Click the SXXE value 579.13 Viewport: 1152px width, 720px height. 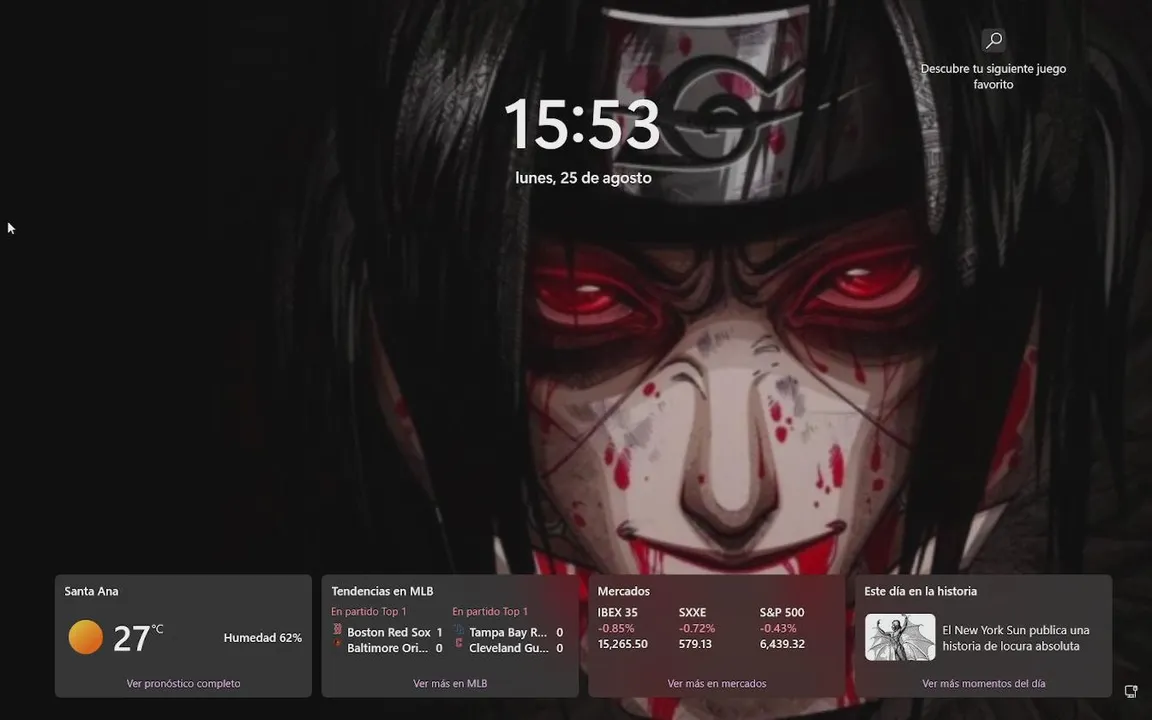tap(695, 644)
